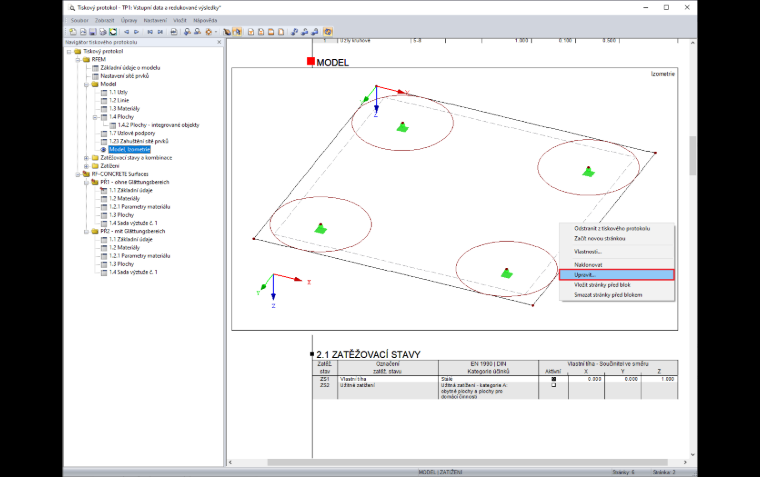Toggle the Aktivní checkbox in row ZS1

[x=554, y=379]
